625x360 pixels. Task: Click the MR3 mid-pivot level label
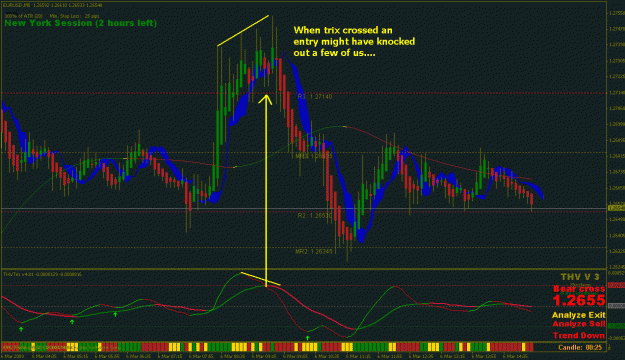[314, 156]
